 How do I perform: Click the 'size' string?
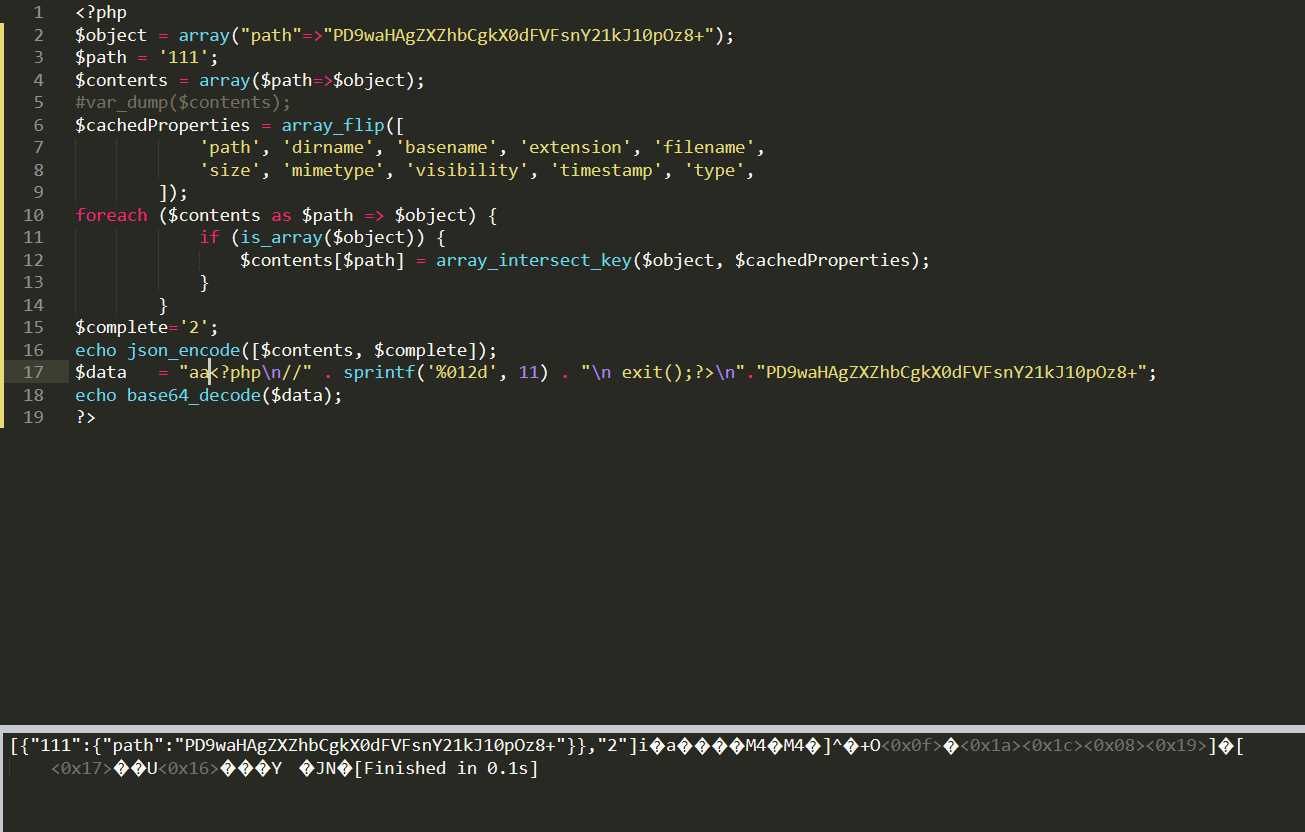230,170
